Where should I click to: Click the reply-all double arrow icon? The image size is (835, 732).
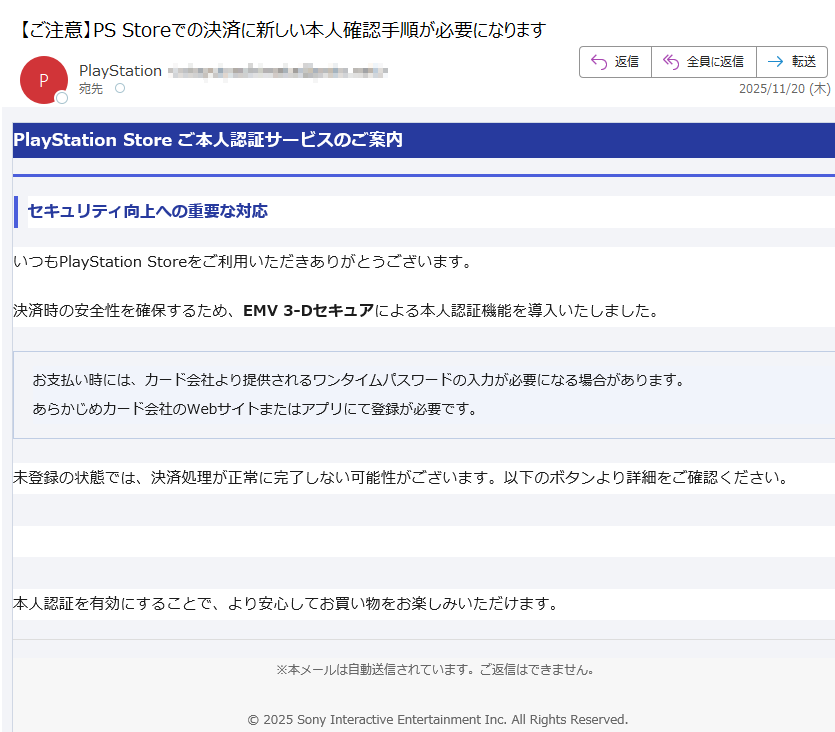point(671,62)
